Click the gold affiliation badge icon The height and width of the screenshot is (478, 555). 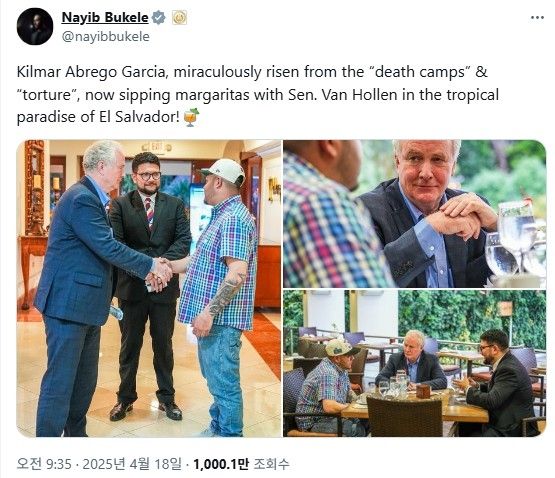click(x=179, y=17)
